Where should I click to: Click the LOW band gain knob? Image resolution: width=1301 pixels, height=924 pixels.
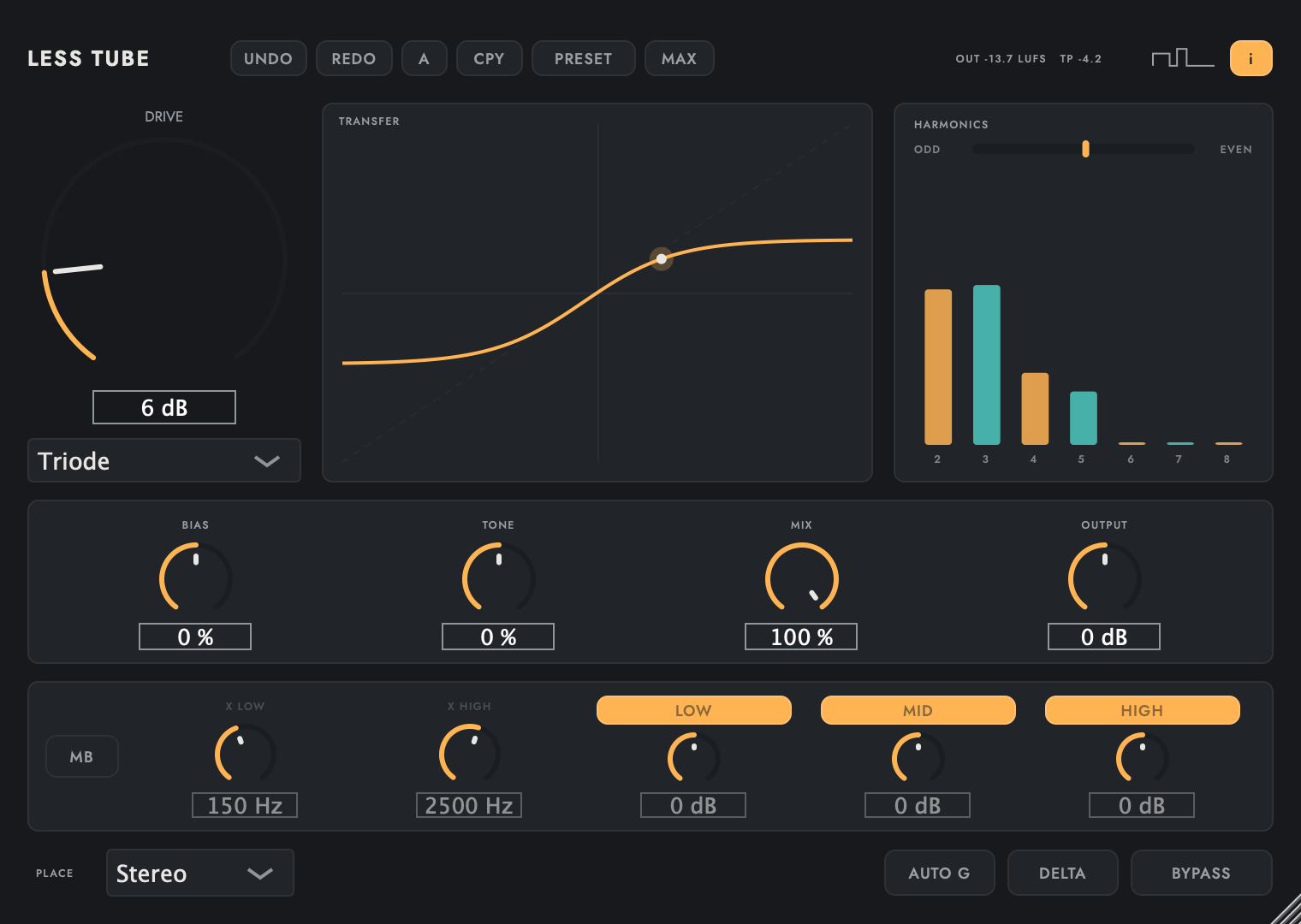pyautogui.click(x=693, y=758)
